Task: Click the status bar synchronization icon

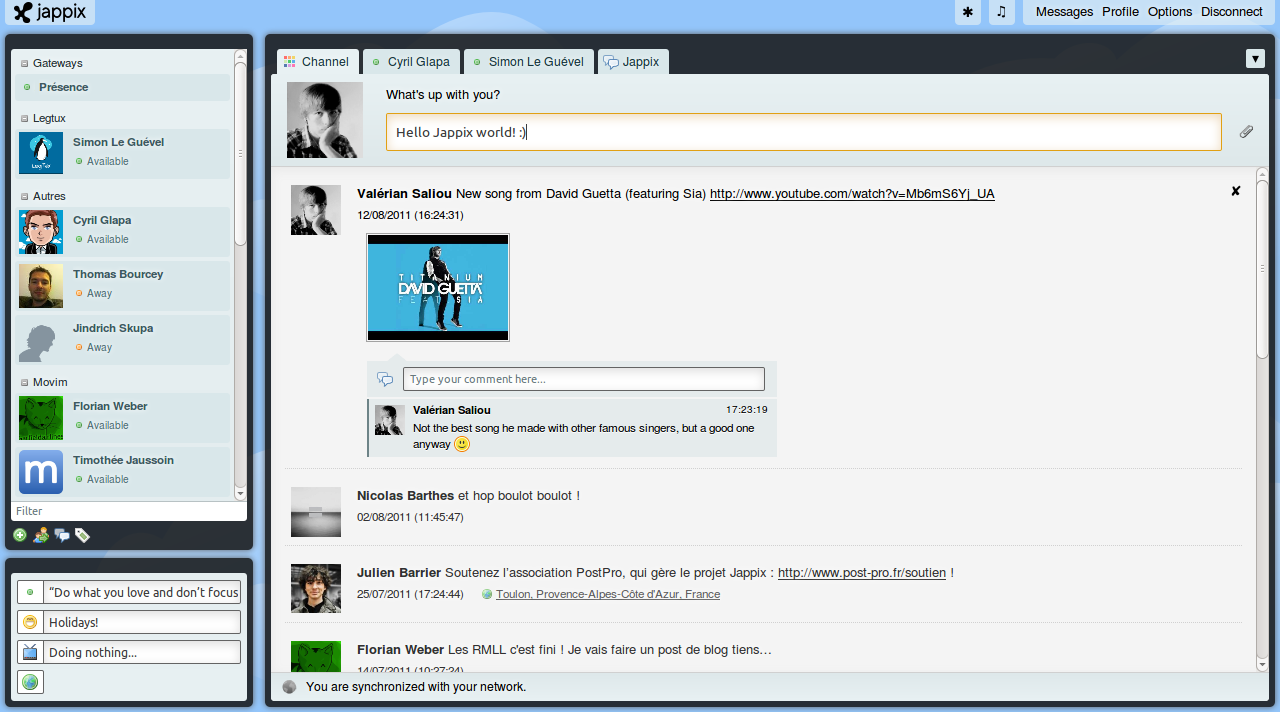Action: pyautogui.click(x=290, y=687)
